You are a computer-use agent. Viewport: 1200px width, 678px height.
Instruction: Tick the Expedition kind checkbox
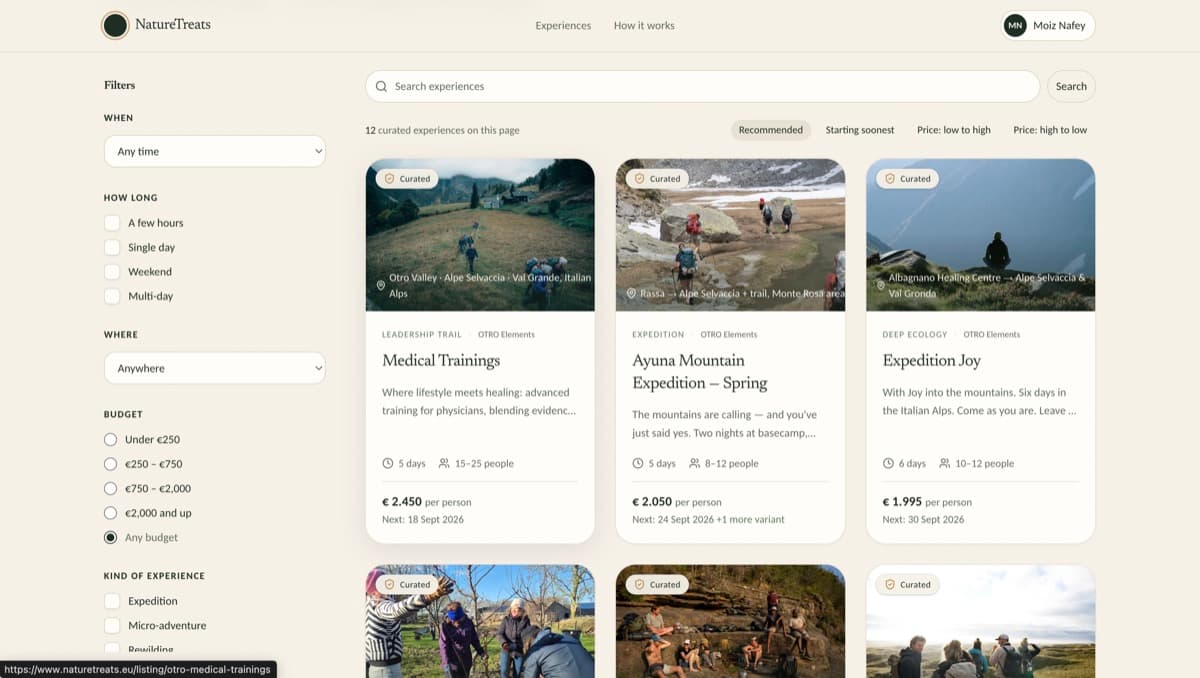(x=112, y=601)
